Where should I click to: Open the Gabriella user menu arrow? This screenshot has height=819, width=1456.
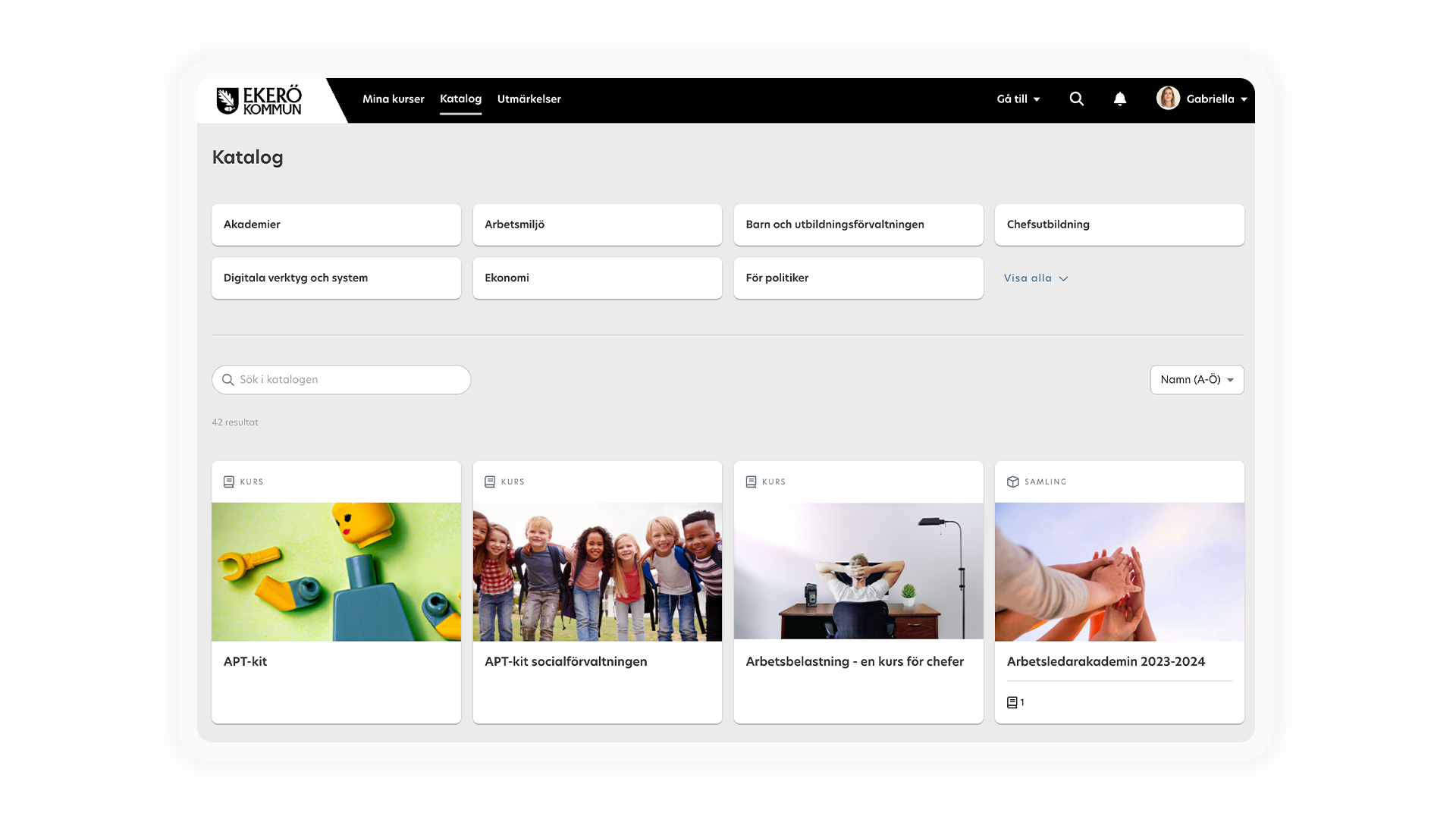click(x=1244, y=99)
